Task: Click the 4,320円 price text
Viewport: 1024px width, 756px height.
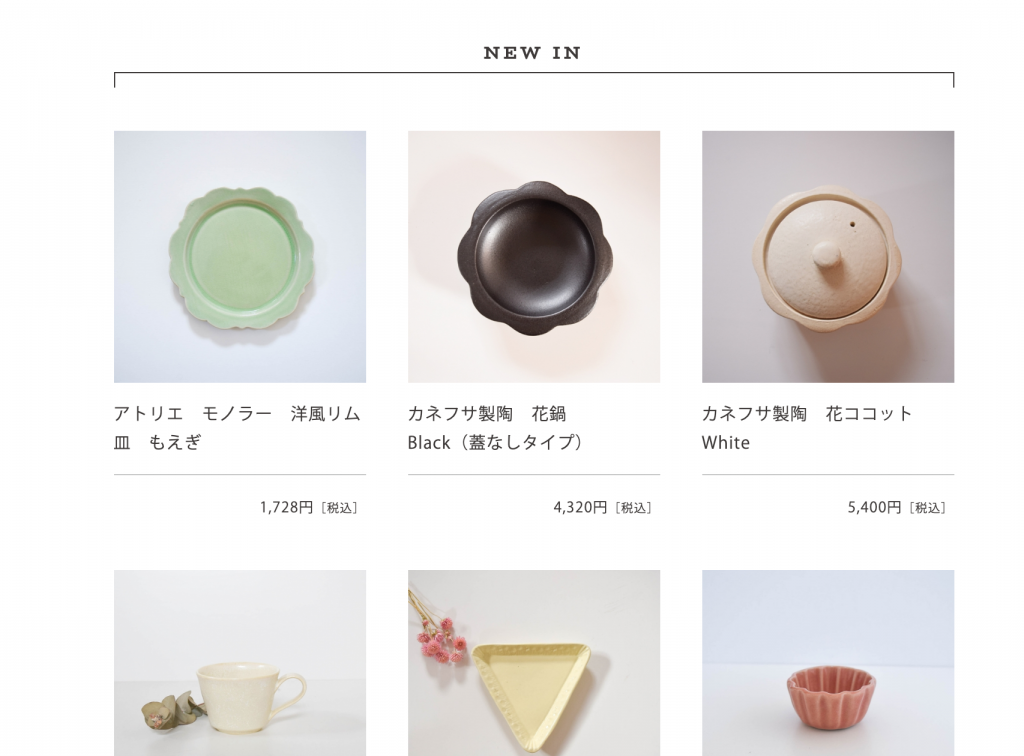Action: coord(580,507)
